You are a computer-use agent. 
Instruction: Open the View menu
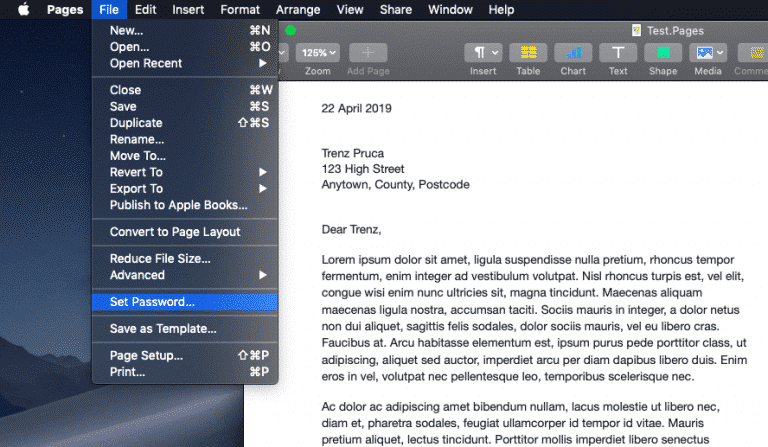coord(350,9)
